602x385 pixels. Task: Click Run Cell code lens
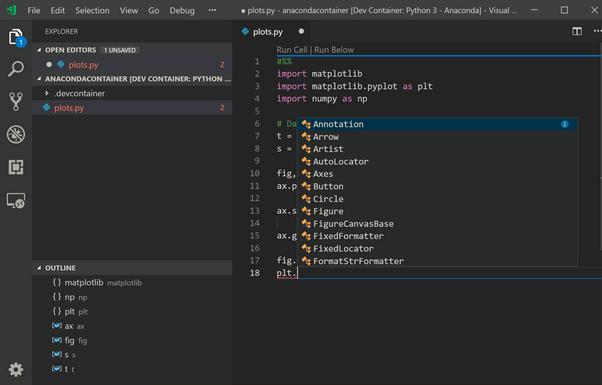point(292,50)
